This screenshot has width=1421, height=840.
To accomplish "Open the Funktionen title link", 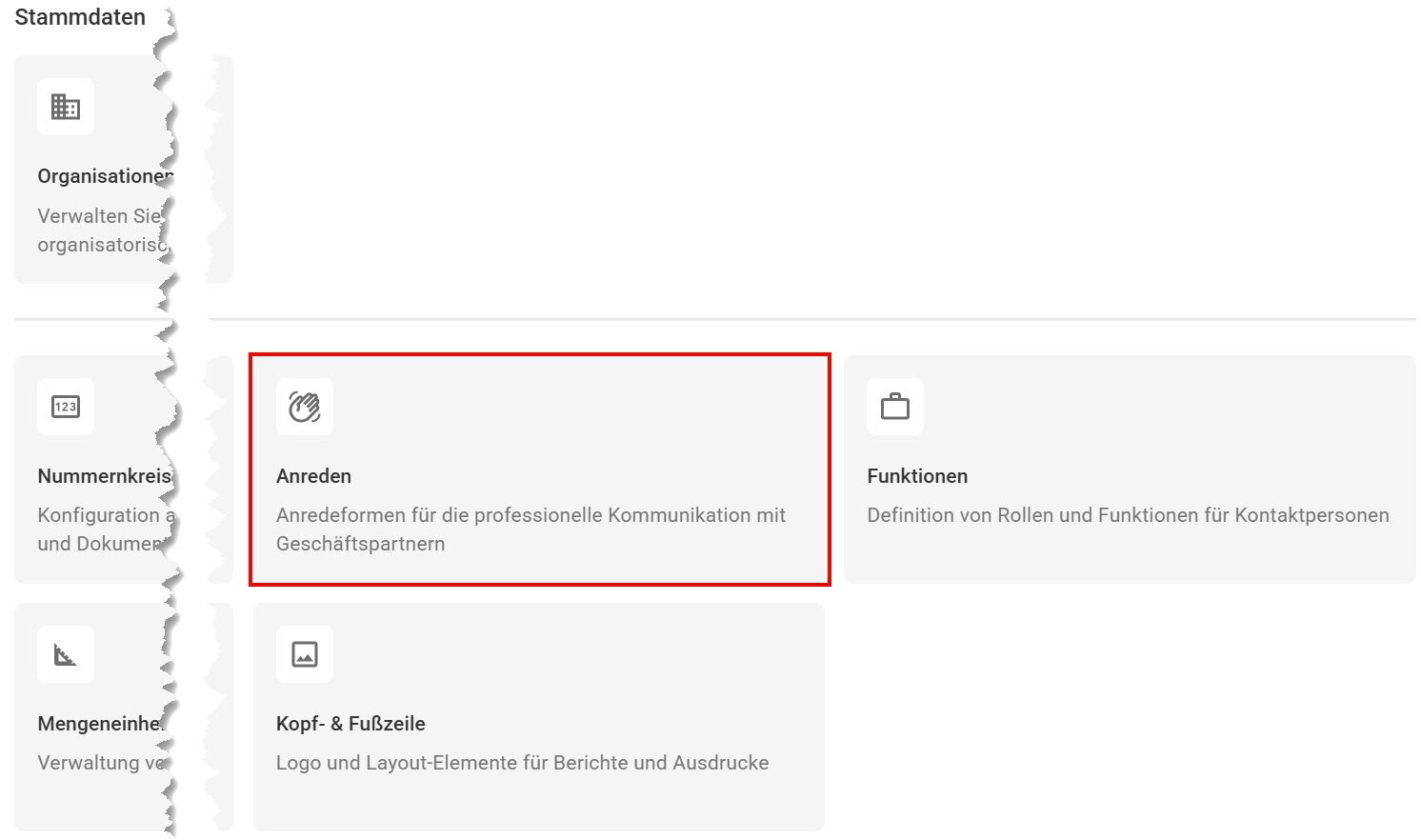I will tap(917, 476).
